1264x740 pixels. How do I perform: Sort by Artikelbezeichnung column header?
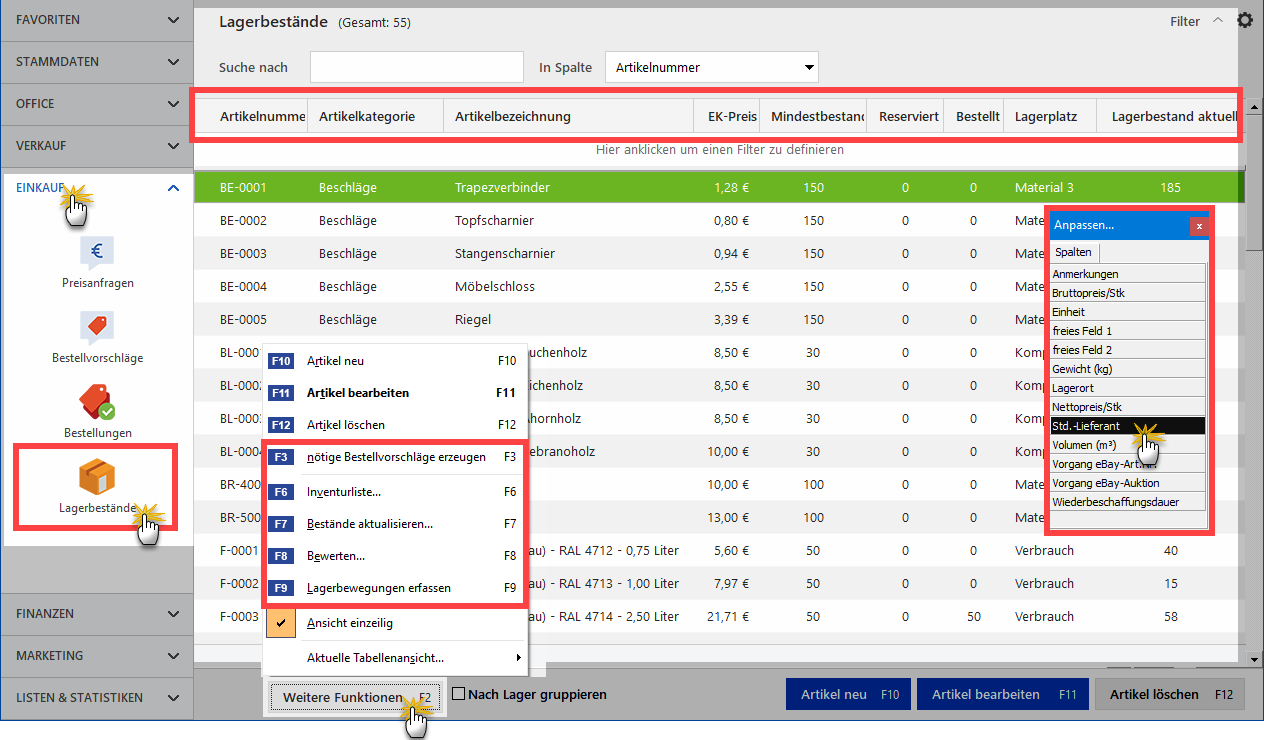568,117
